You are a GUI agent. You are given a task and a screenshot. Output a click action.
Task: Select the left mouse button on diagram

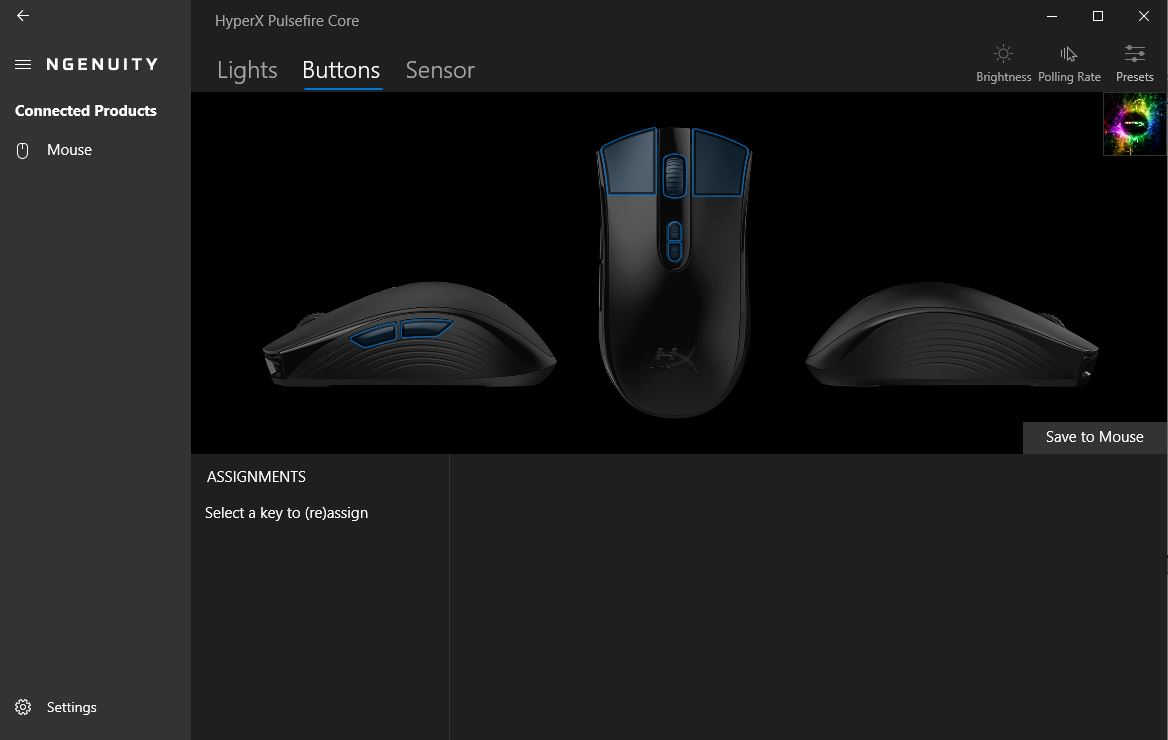(630, 162)
